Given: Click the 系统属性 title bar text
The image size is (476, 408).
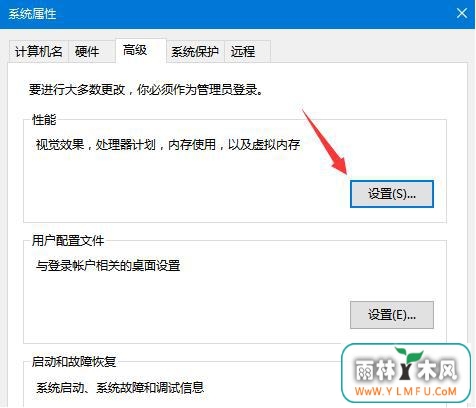Looking at the screenshot, I should [32, 14].
